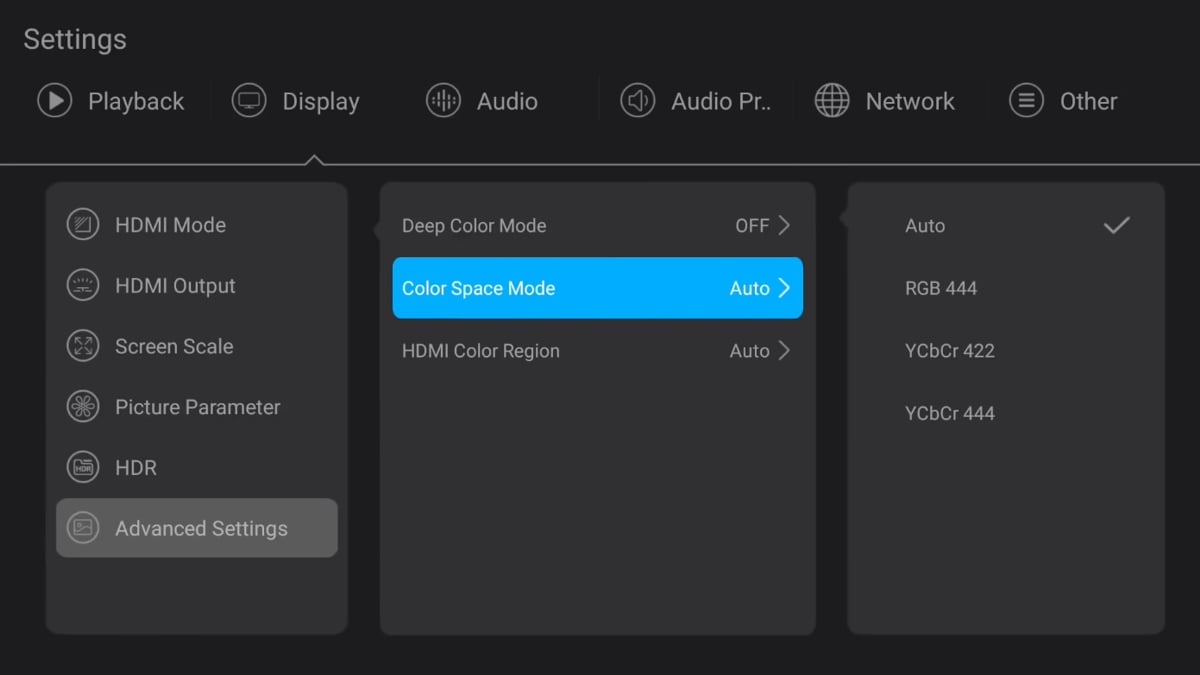Open HDMI Output settings
This screenshot has height=675, width=1200.
coord(175,286)
